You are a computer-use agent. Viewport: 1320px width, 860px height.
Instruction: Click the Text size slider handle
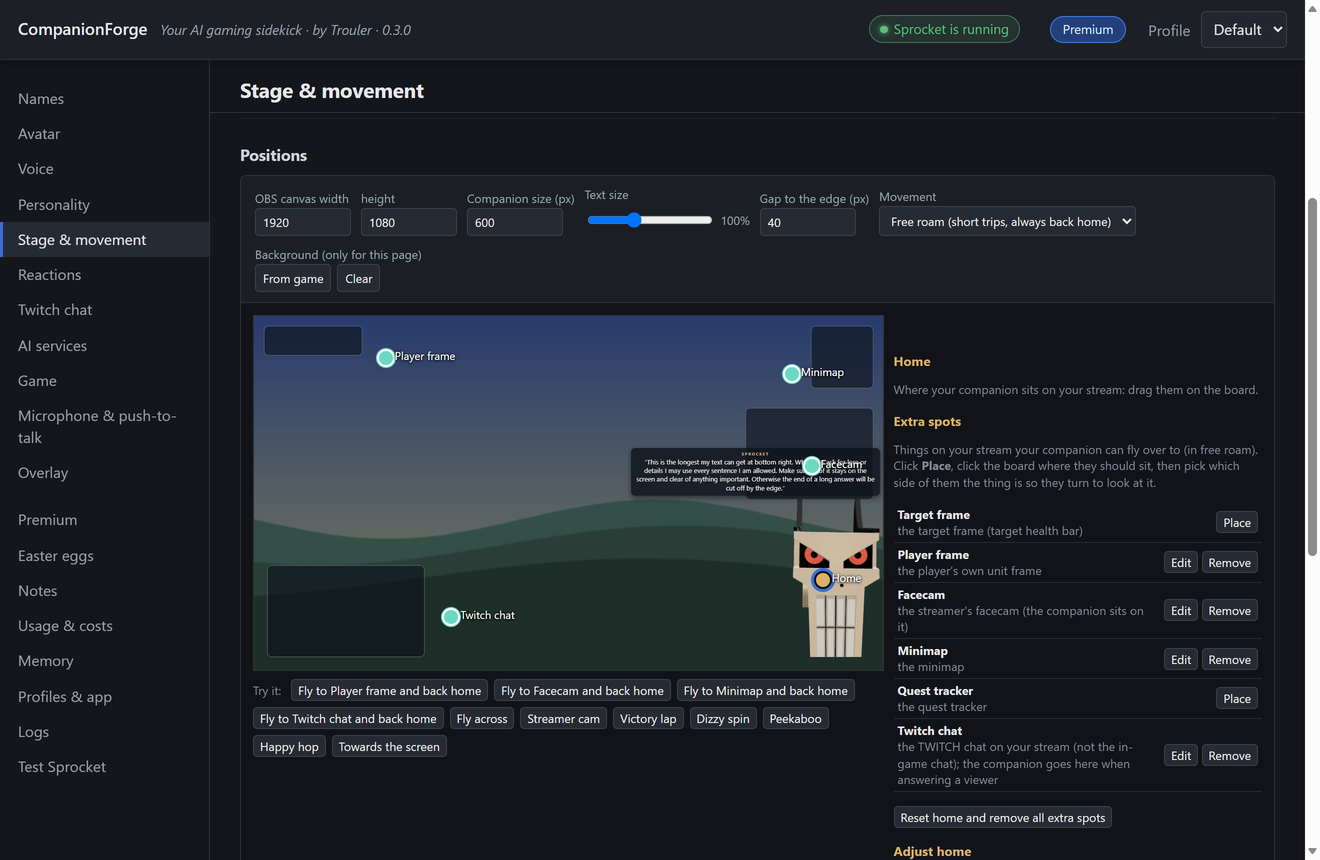[x=634, y=220]
